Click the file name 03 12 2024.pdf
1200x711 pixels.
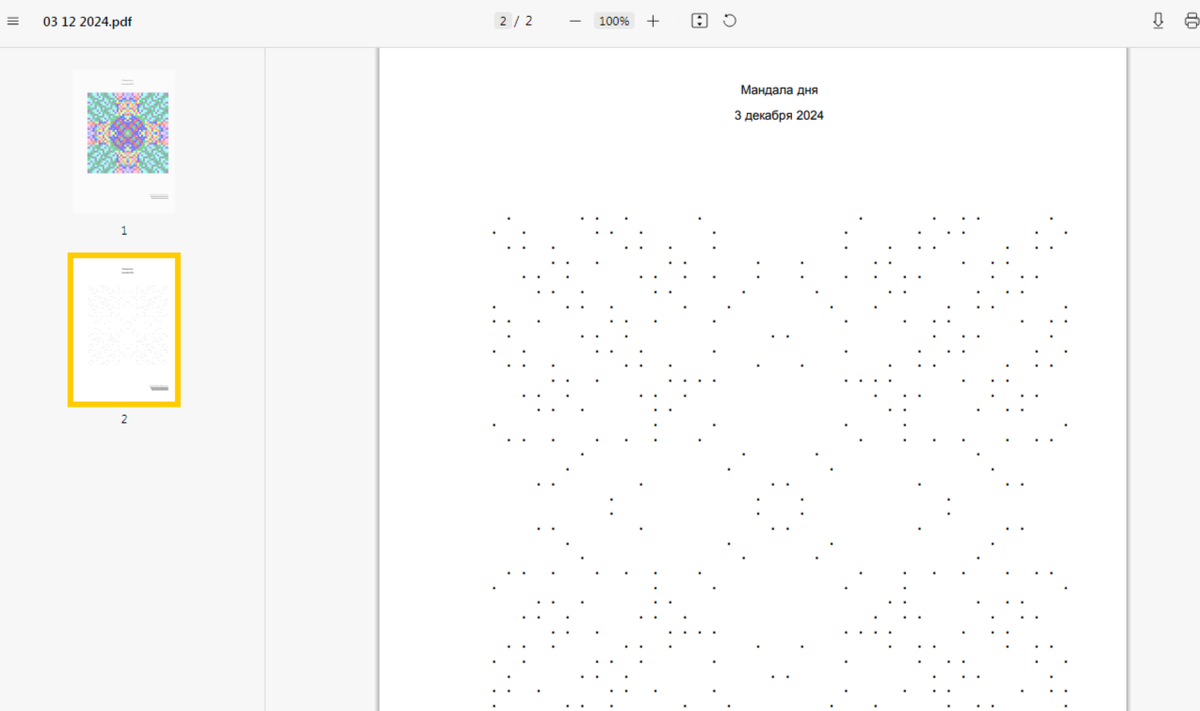pos(87,21)
